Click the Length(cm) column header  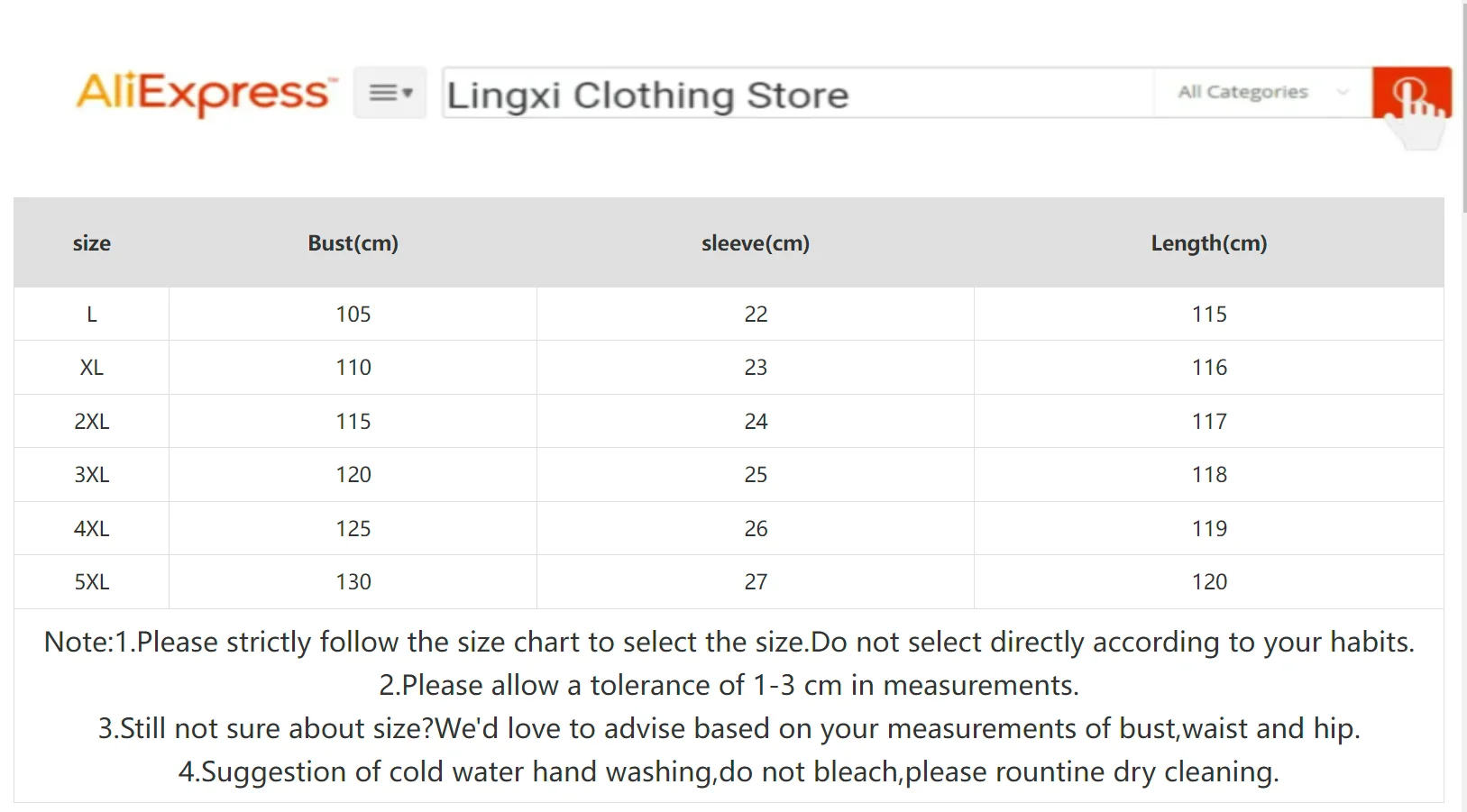(1208, 243)
